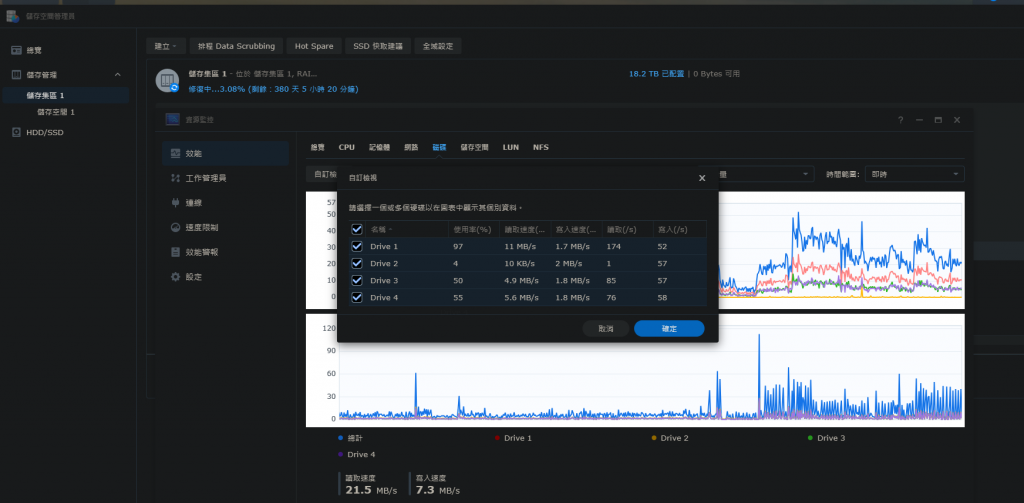
Task: Collapse the Storage management section chevron
Action: 118,75
